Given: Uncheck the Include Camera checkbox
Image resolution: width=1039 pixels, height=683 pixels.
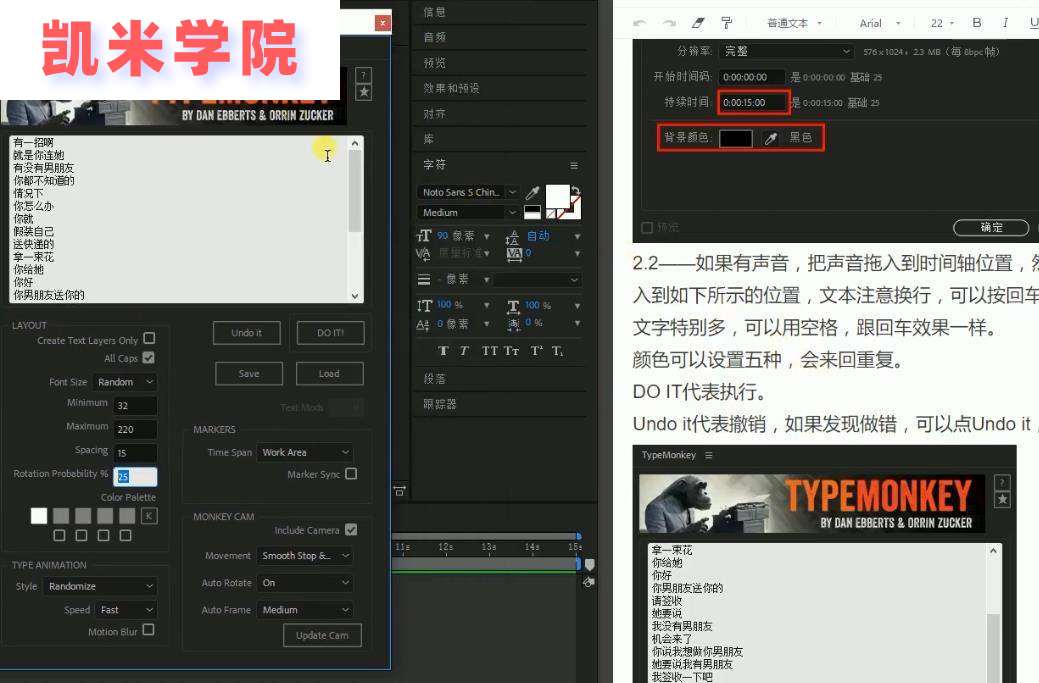Looking at the screenshot, I should coord(351,529).
